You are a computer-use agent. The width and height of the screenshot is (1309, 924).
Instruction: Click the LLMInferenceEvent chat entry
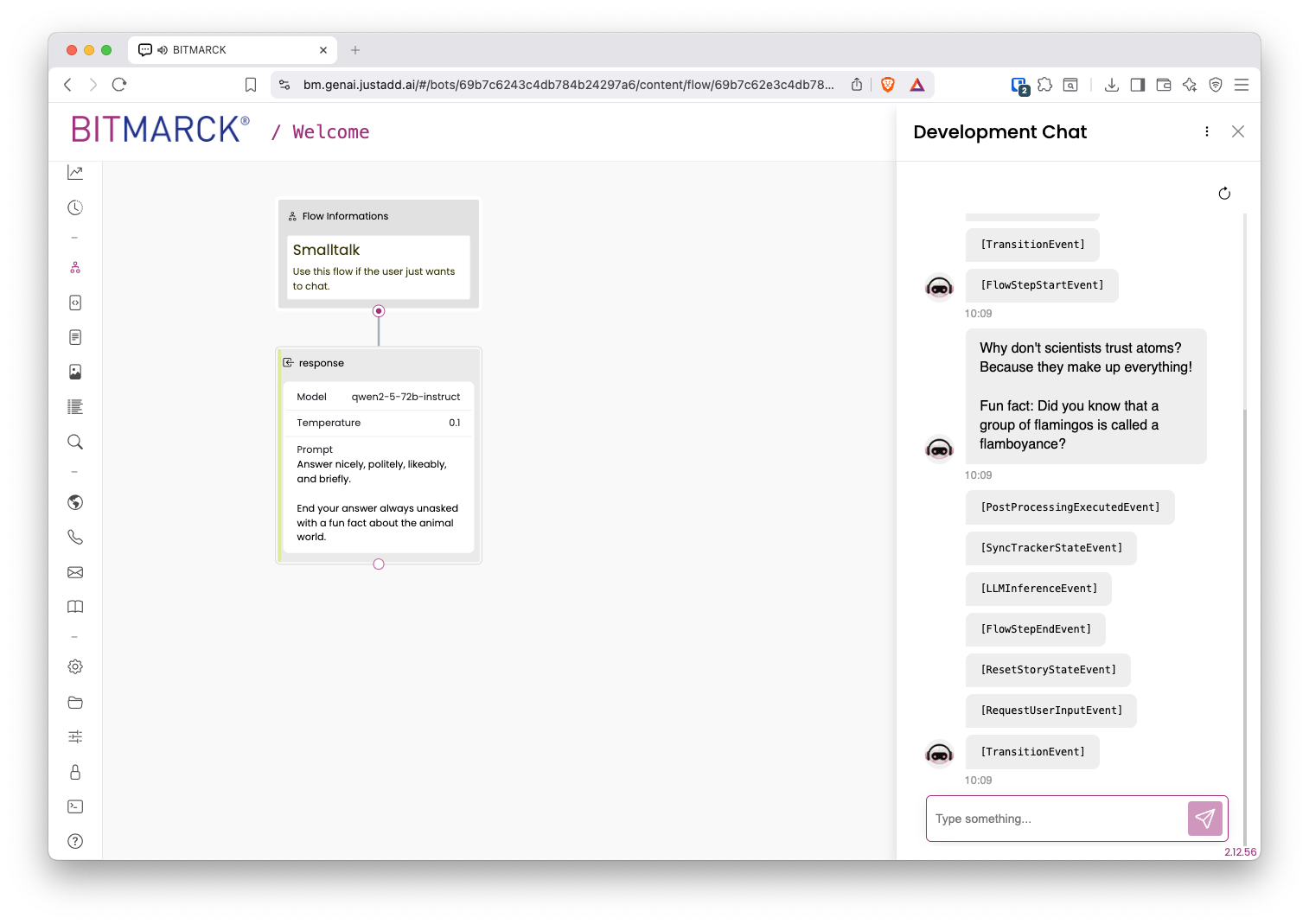click(1038, 589)
